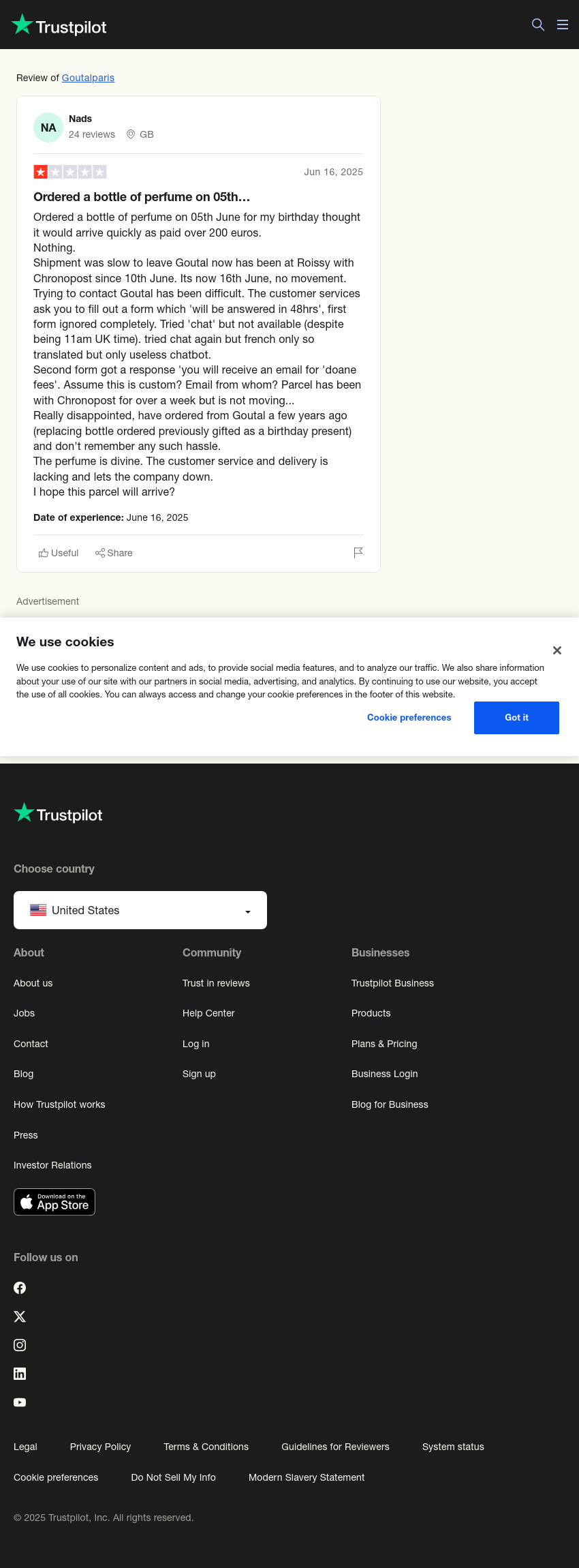Image resolution: width=579 pixels, height=1568 pixels.
Task: Click the 'Jun 16, 2025' review date
Action: point(333,172)
